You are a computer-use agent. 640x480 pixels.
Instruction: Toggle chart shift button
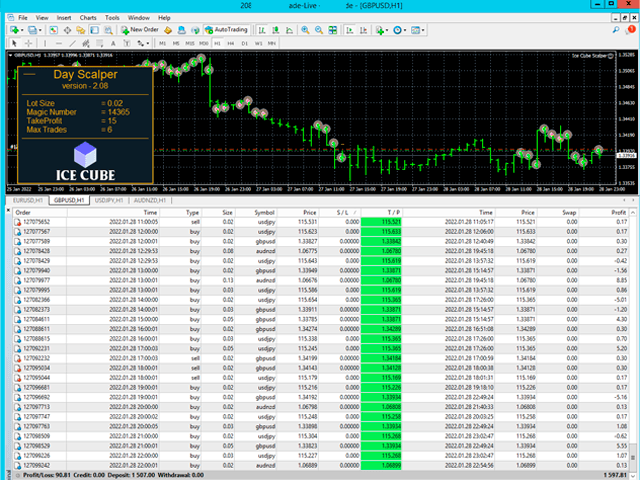click(363, 30)
